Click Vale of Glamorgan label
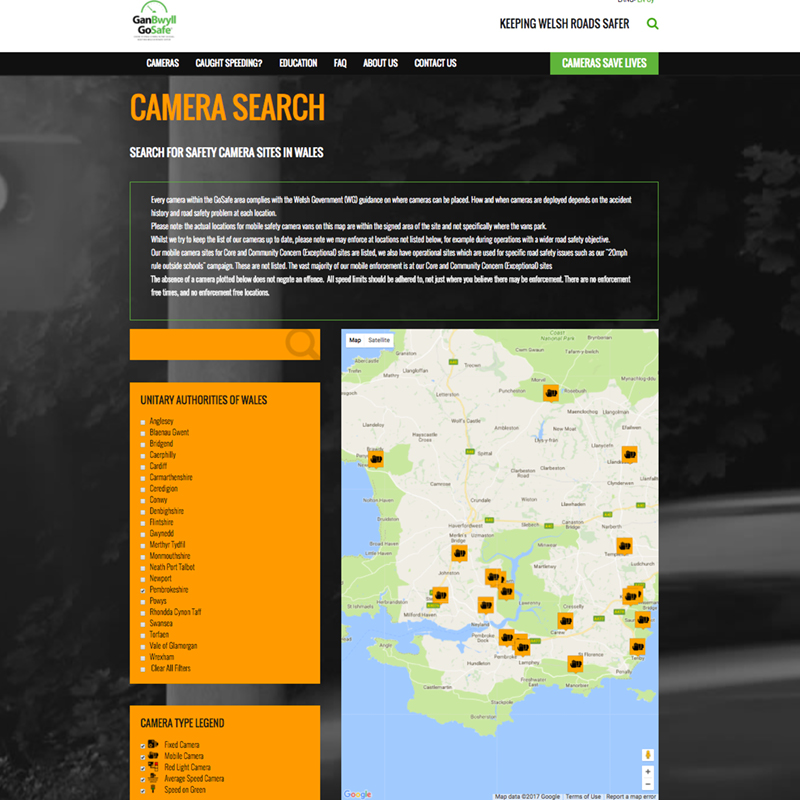The image size is (800, 800). pos(173,646)
